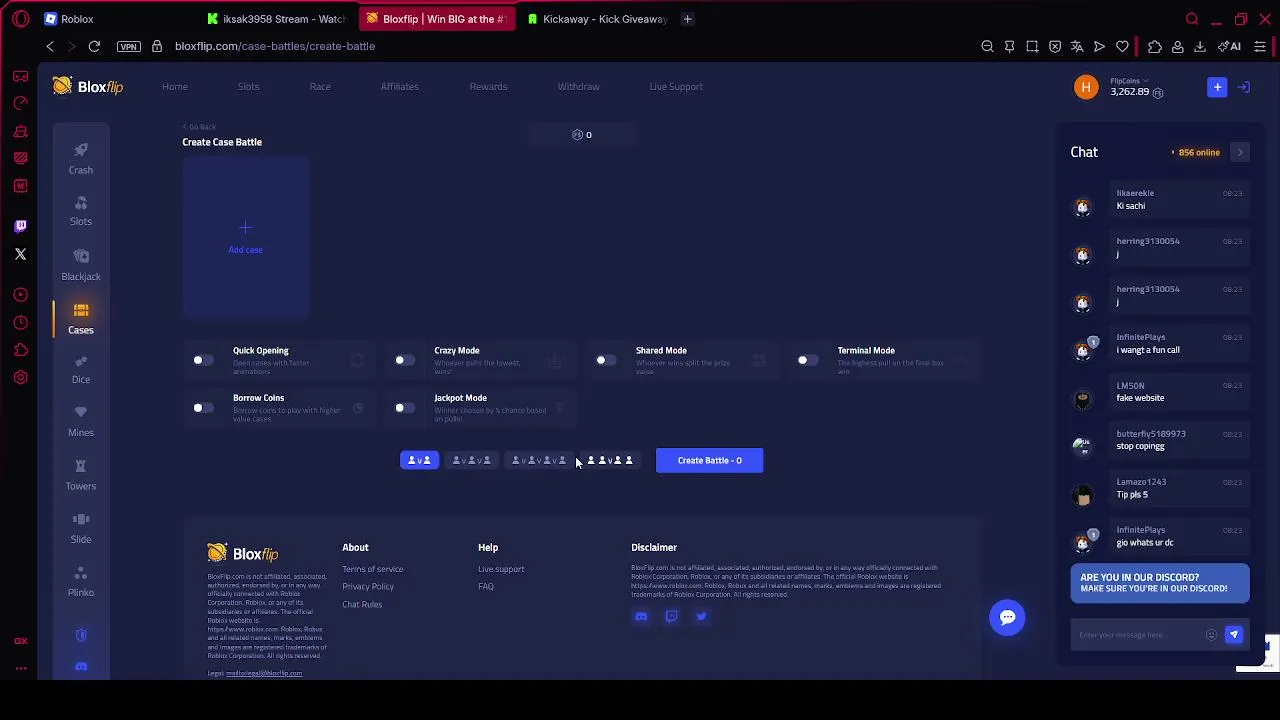Image resolution: width=1280 pixels, height=720 pixels.
Task: Go back with the browser back arrow
Action: (x=50, y=46)
